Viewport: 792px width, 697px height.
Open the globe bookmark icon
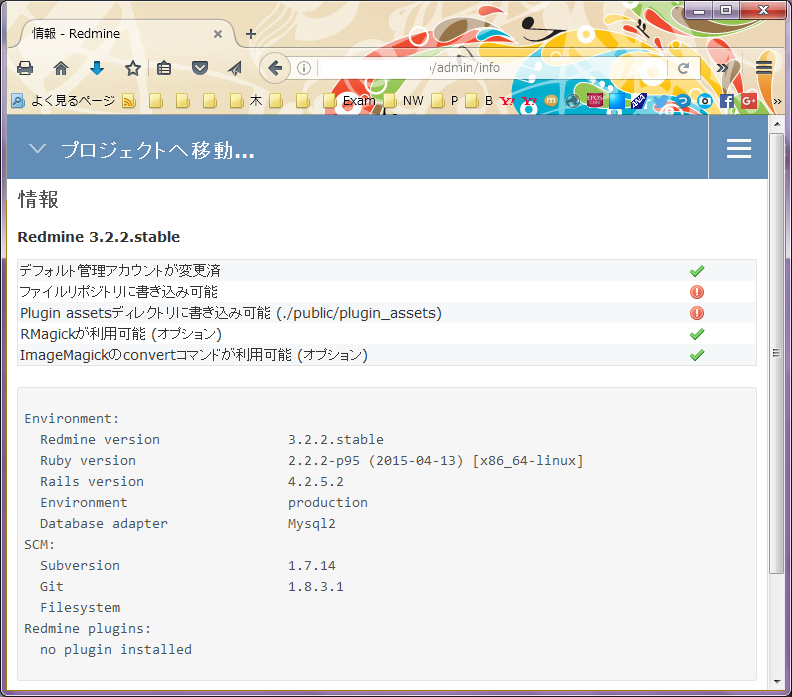(x=573, y=101)
